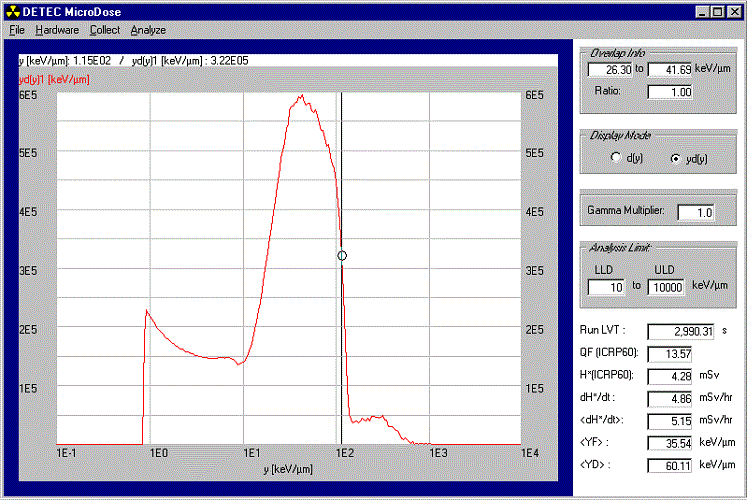
Task: Click the circular cursor marker on the curve
Action: click(x=342, y=256)
